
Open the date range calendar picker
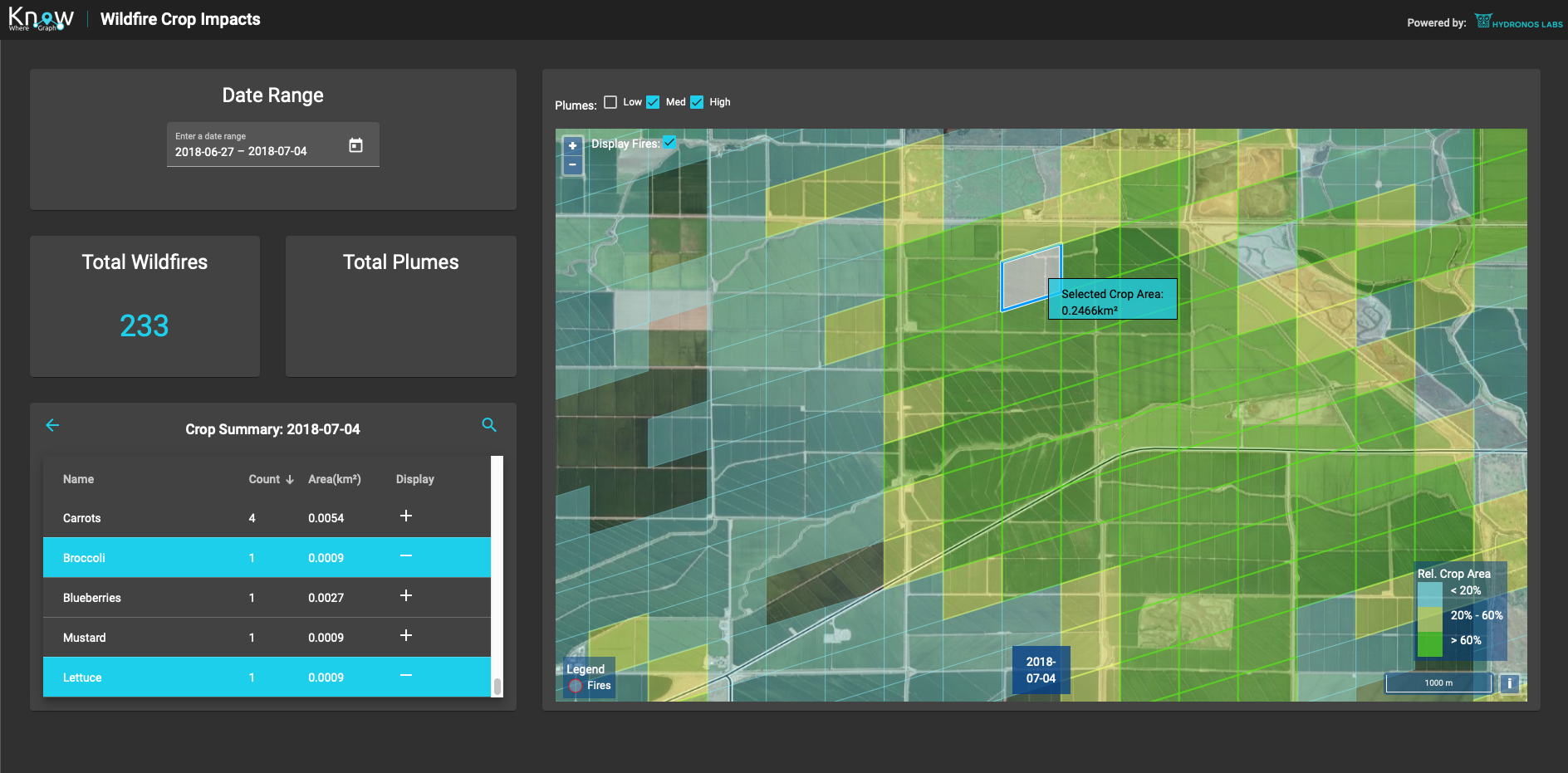point(355,145)
